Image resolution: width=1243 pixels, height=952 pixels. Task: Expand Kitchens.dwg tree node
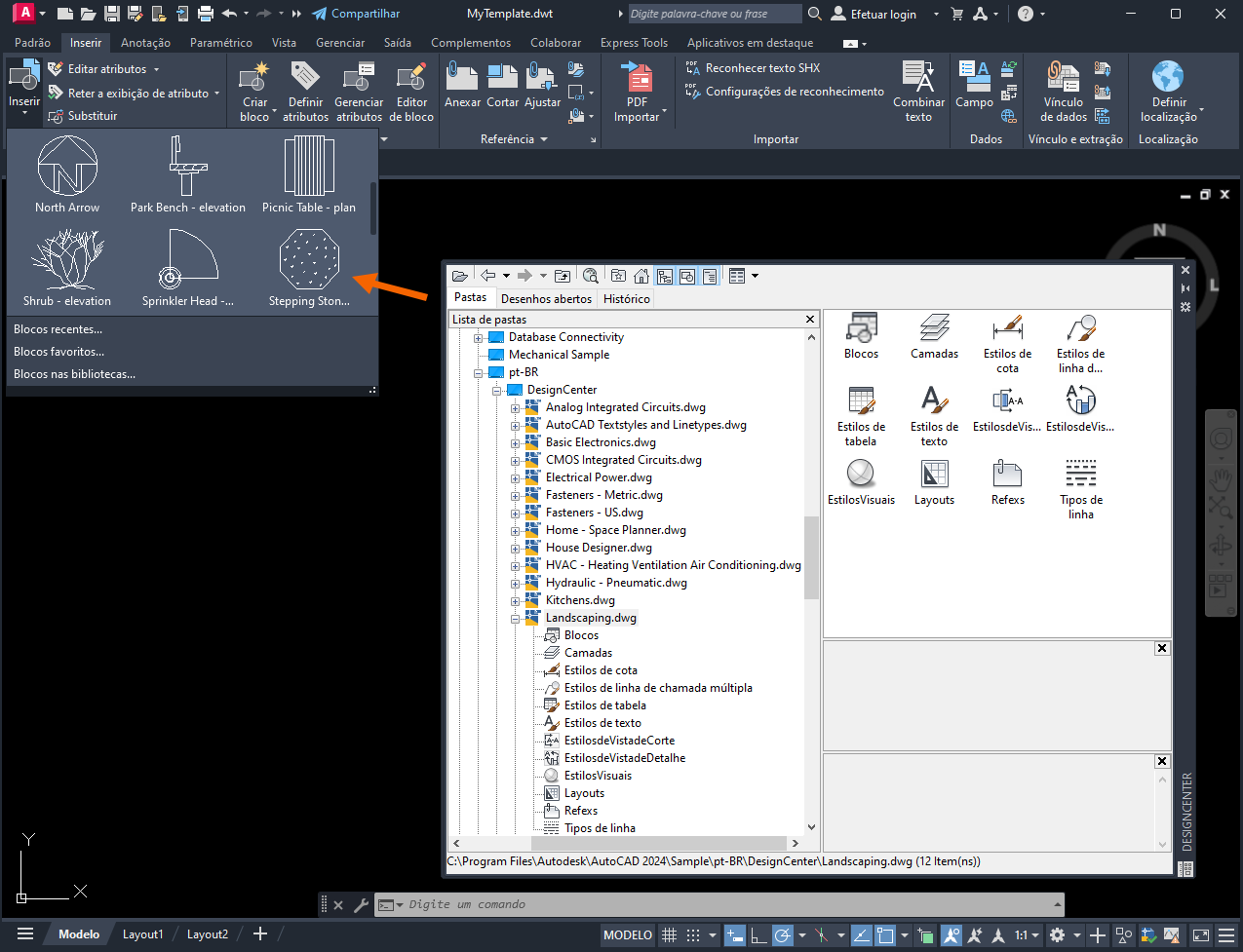click(x=516, y=600)
